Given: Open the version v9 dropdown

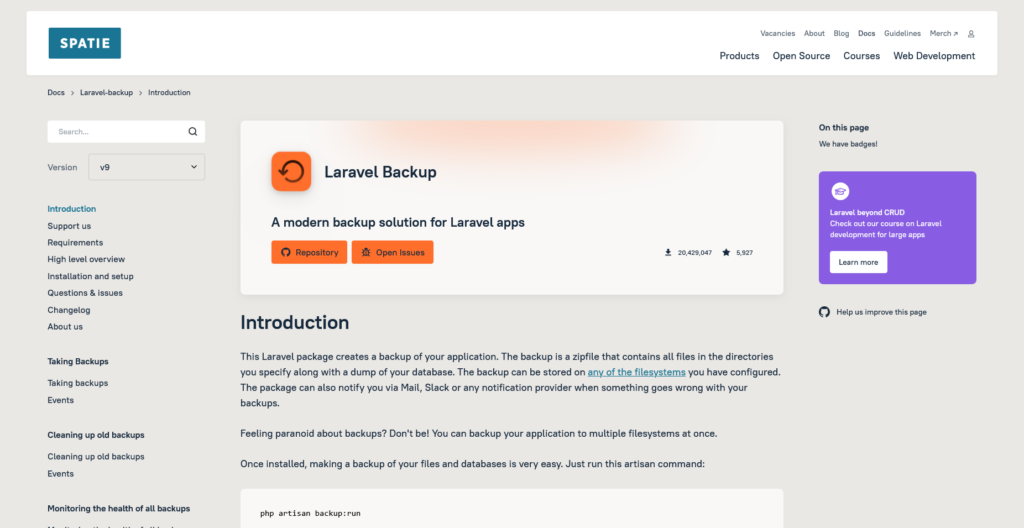Looking at the screenshot, I should [146, 167].
